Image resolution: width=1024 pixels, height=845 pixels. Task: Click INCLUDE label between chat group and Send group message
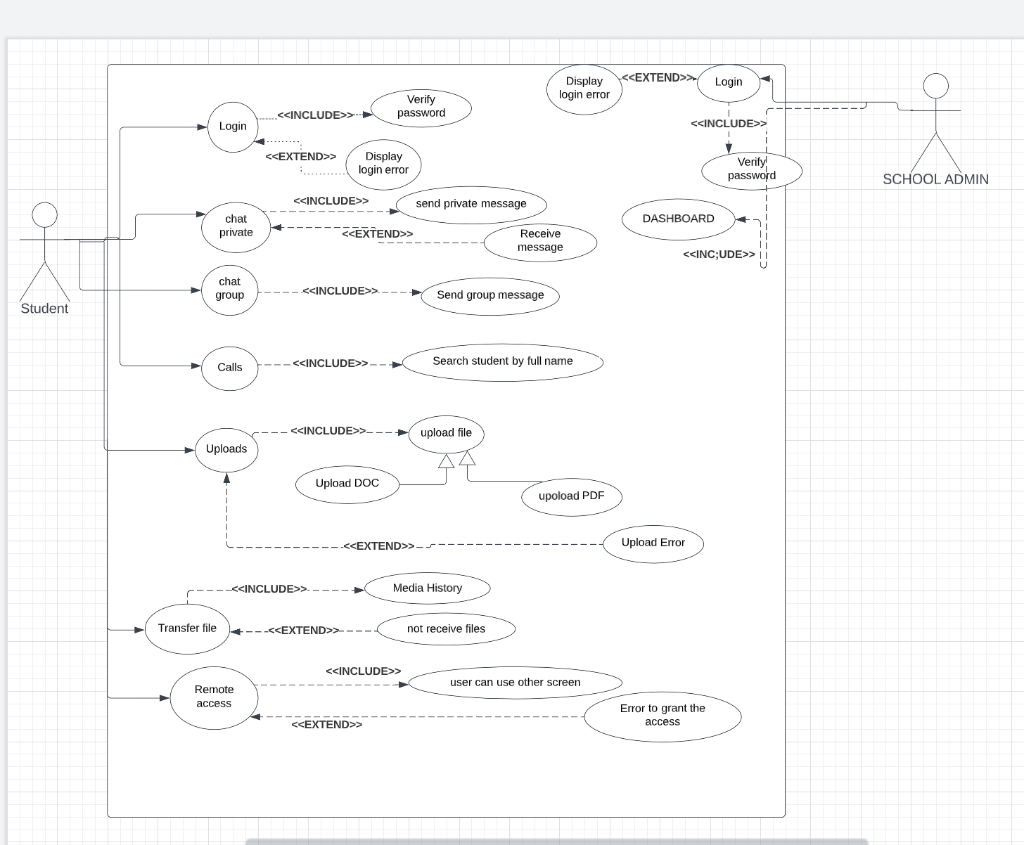340,291
